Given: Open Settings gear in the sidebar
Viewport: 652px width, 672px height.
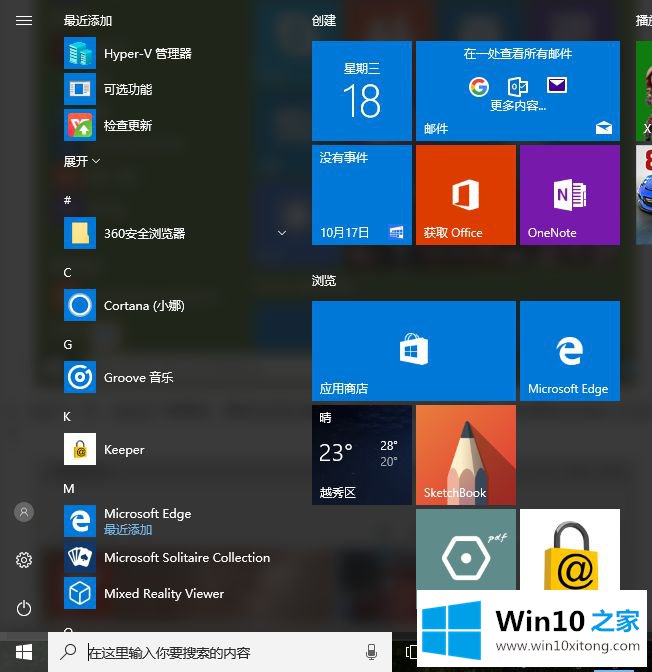Looking at the screenshot, I should click(24, 560).
